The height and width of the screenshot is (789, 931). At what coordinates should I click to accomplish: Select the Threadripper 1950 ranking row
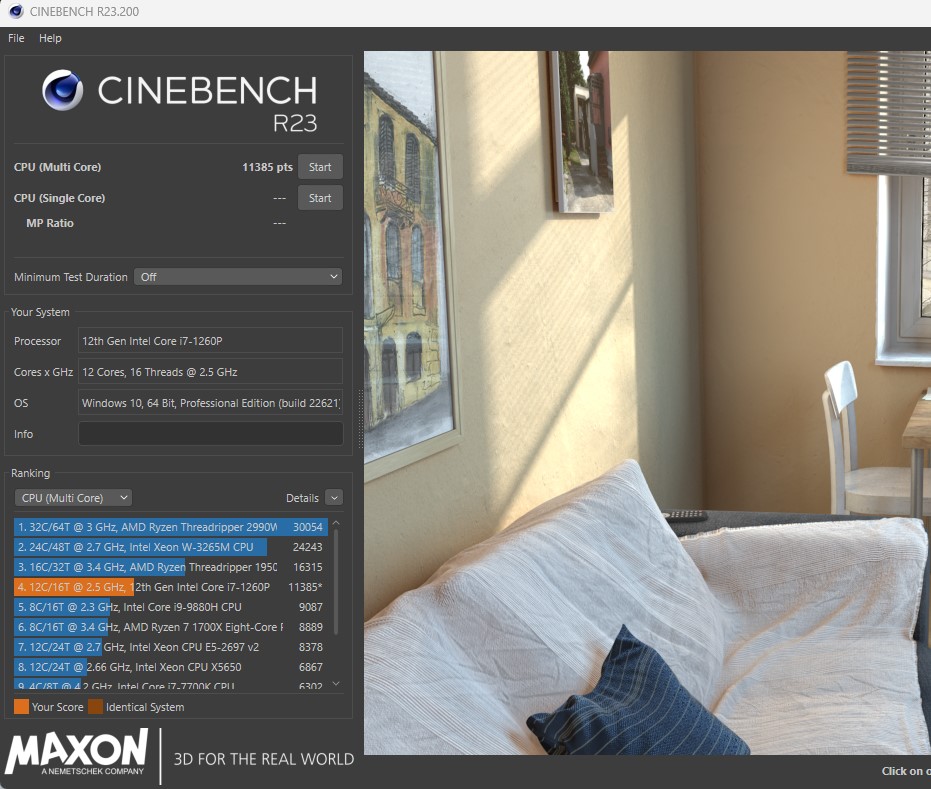170,567
